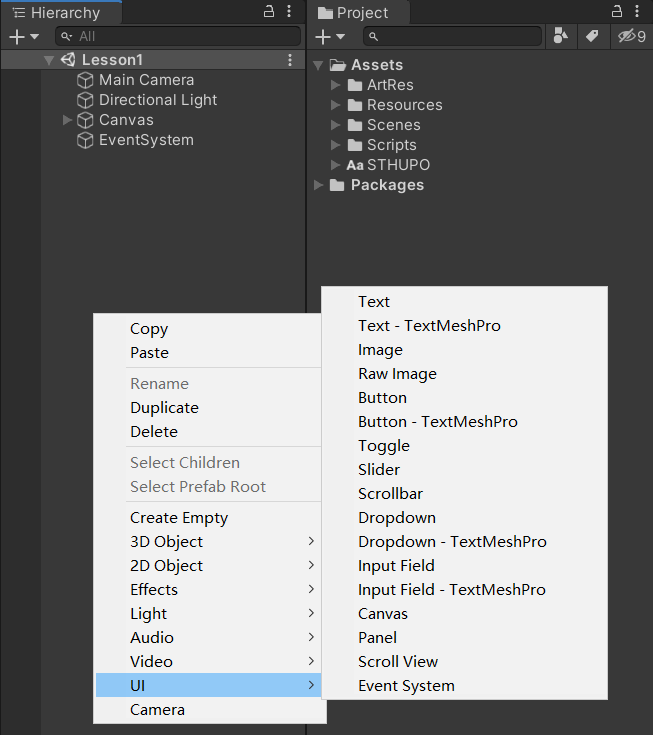The width and height of the screenshot is (653, 735).
Task: Open the Project panel three-dot options menu
Action: (637, 11)
